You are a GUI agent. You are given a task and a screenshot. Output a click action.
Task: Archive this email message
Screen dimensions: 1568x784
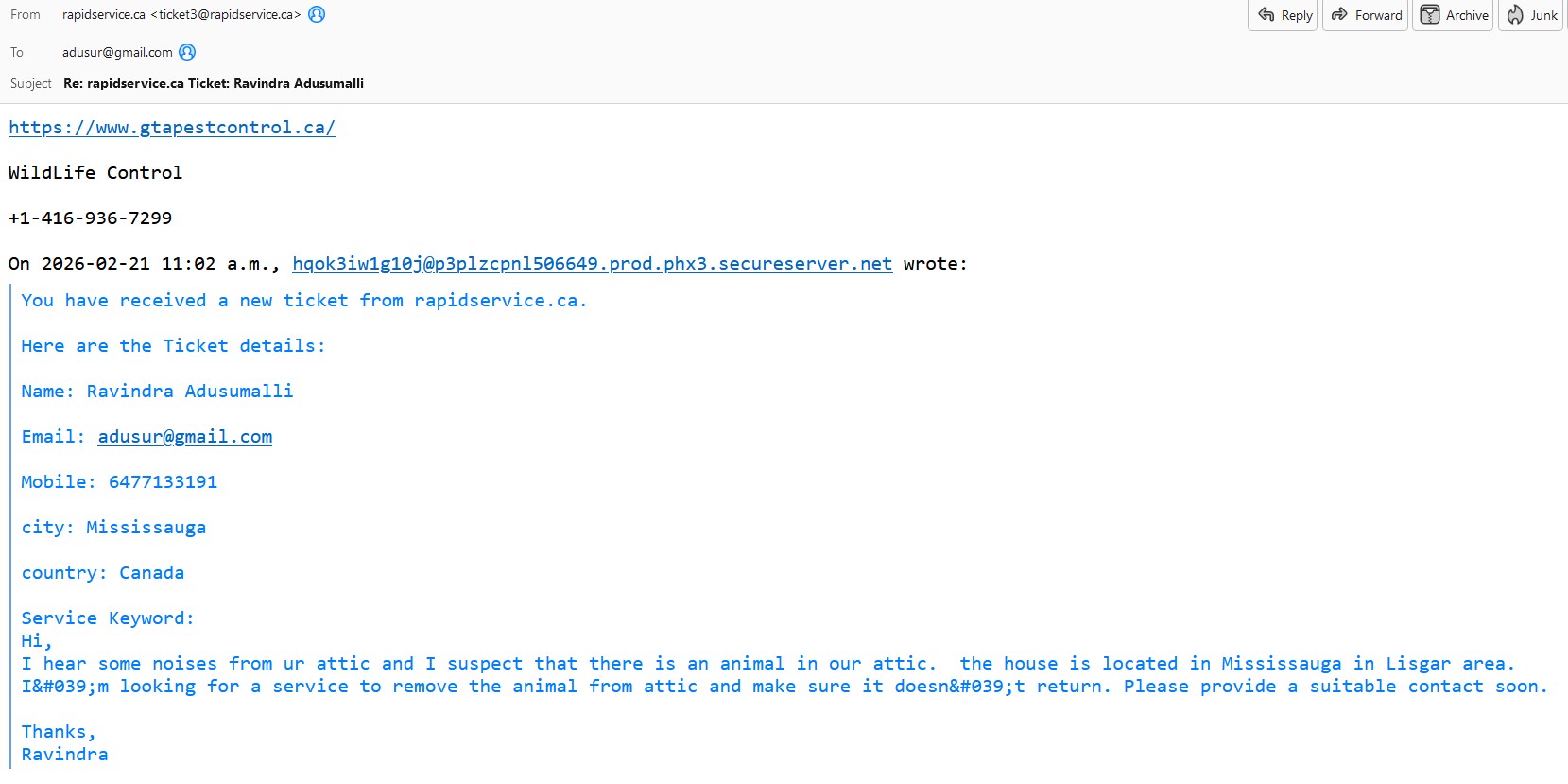click(x=1454, y=15)
